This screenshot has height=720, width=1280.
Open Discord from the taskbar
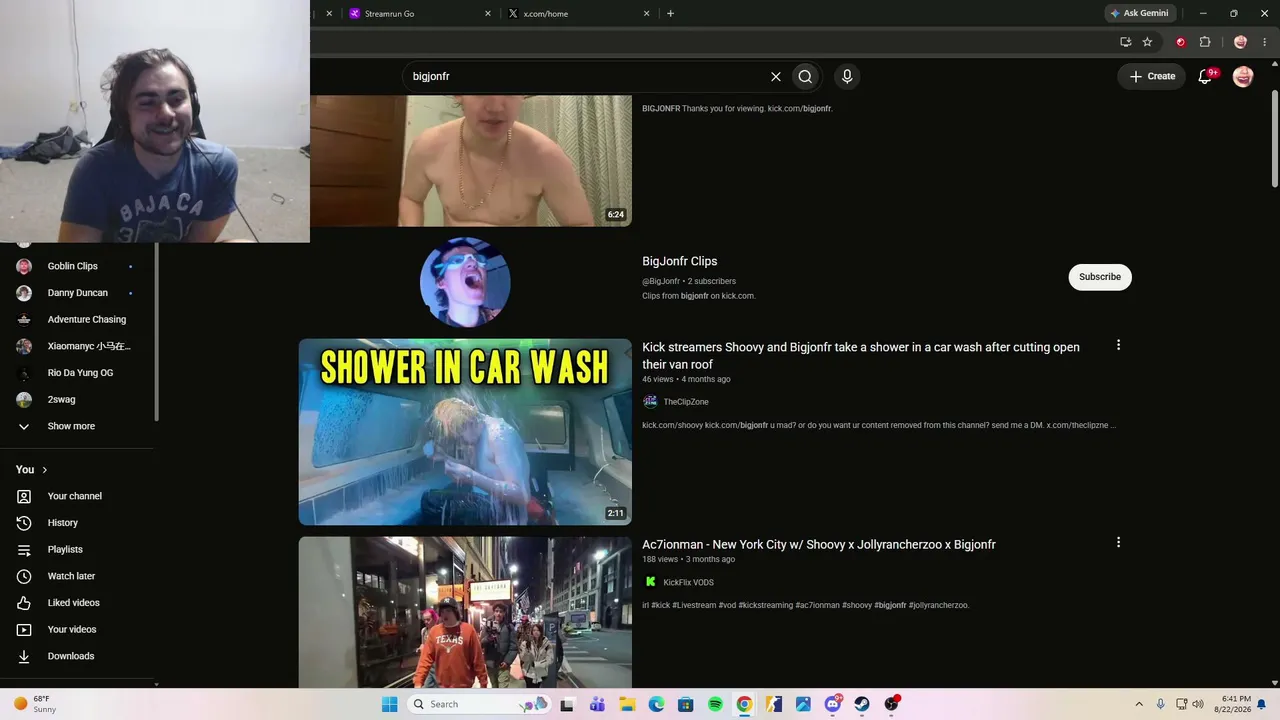(x=832, y=704)
